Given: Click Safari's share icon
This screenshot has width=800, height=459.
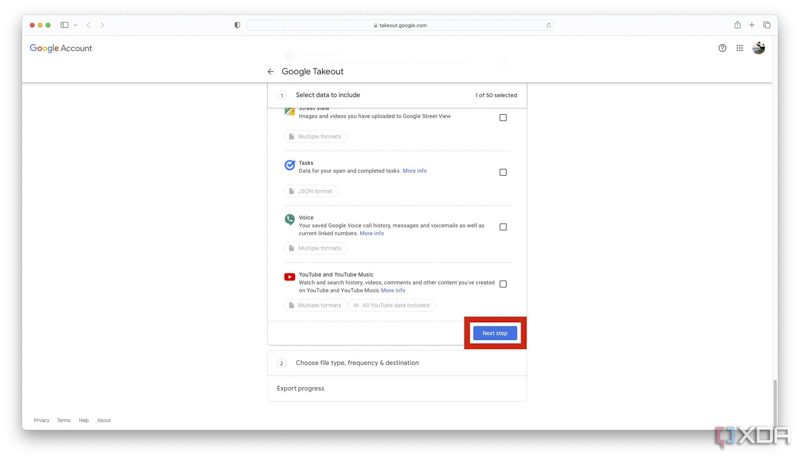Looking at the screenshot, I should click(737, 25).
